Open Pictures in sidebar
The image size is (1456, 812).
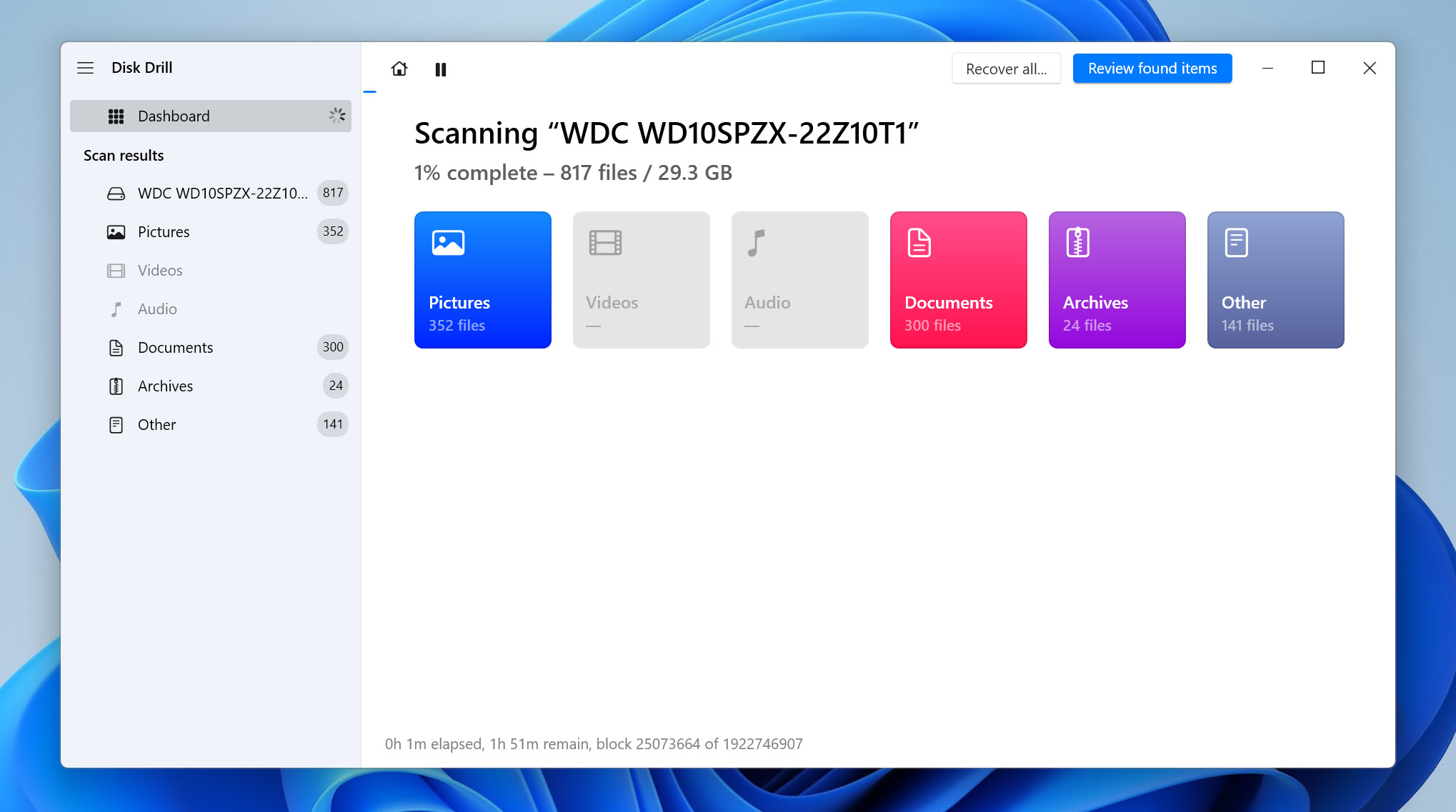coord(211,231)
